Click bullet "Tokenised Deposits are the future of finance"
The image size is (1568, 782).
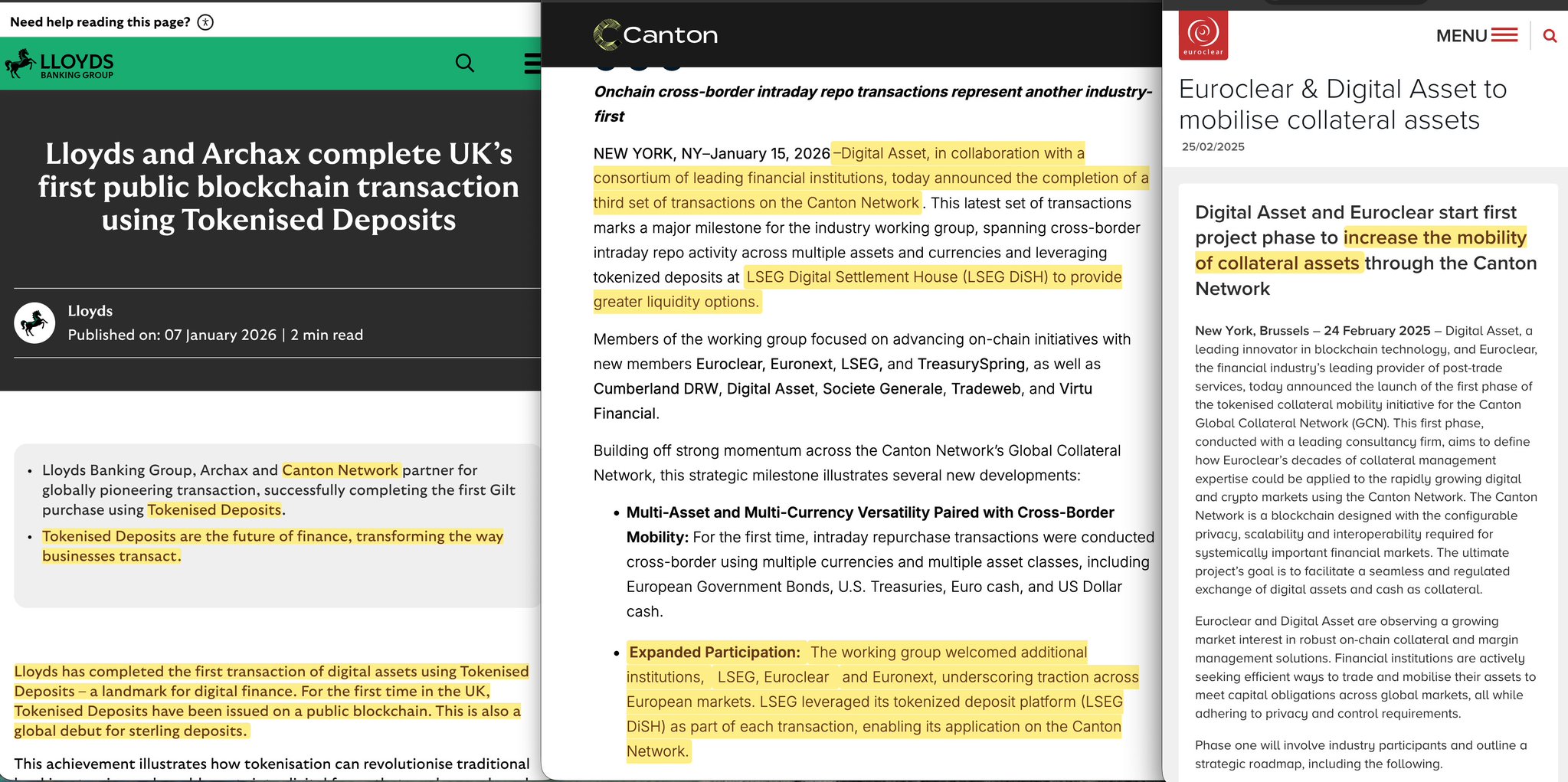pos(273,546)
